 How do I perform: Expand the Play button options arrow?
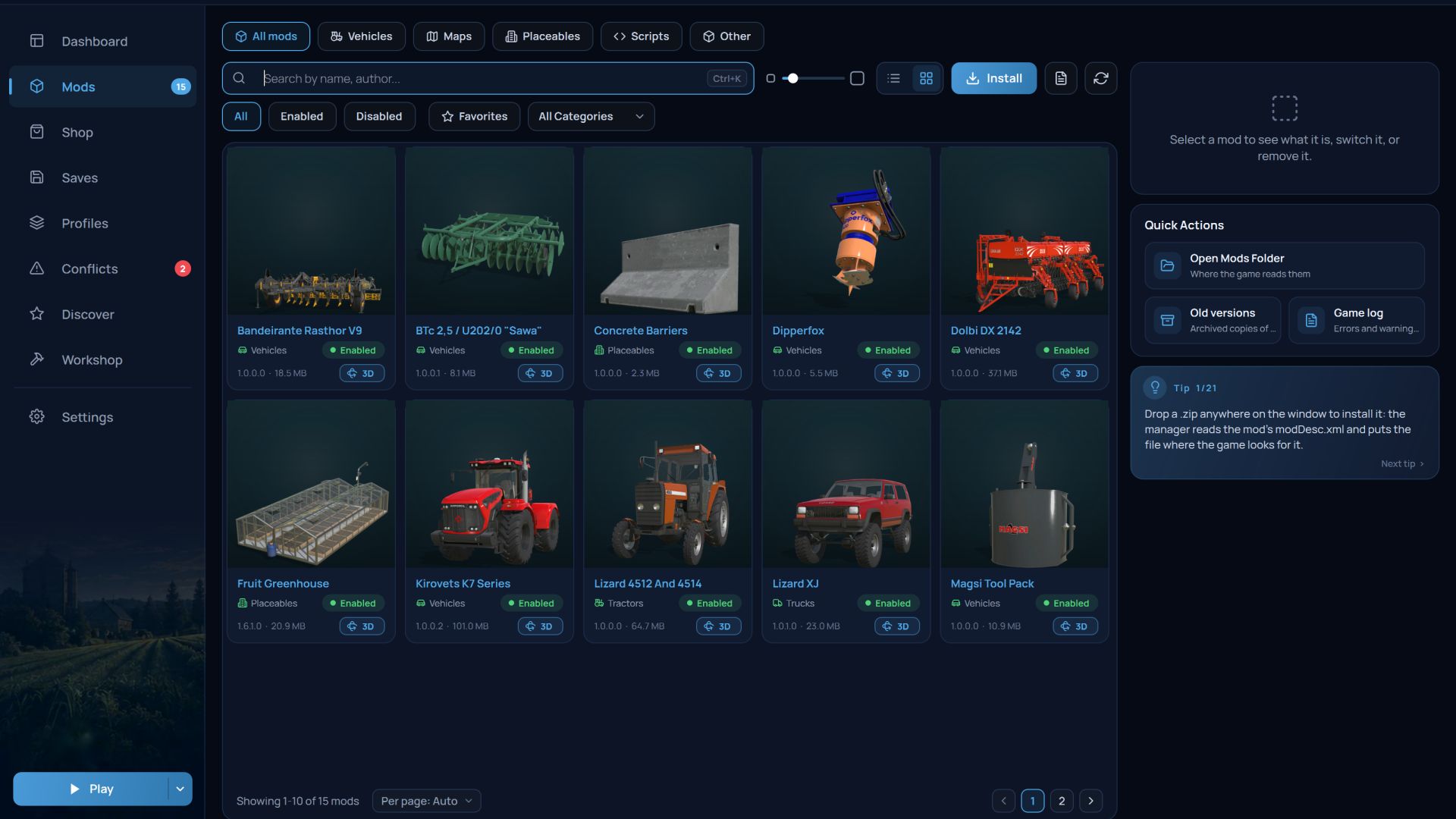pos(180,789)
